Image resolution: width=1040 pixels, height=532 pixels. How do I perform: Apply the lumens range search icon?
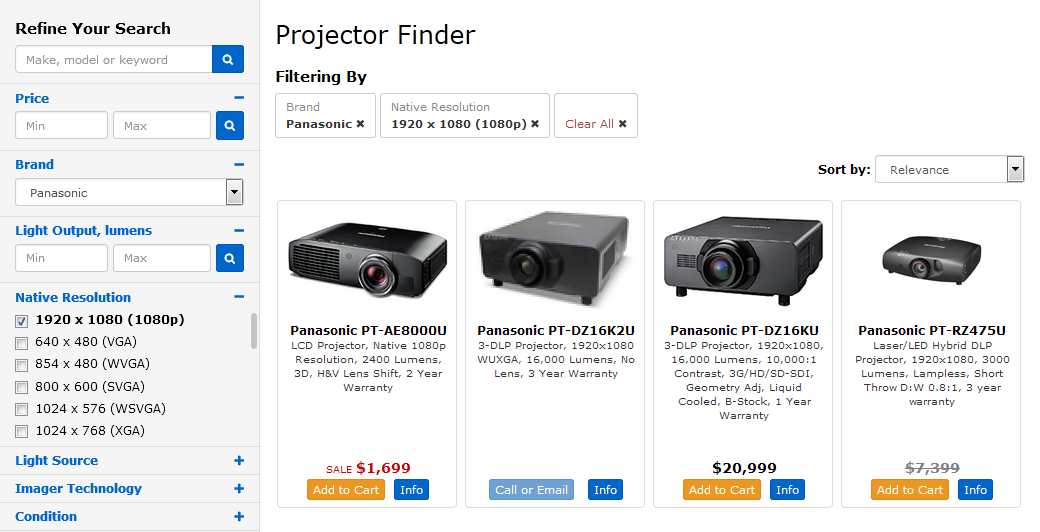click(229, 258)
